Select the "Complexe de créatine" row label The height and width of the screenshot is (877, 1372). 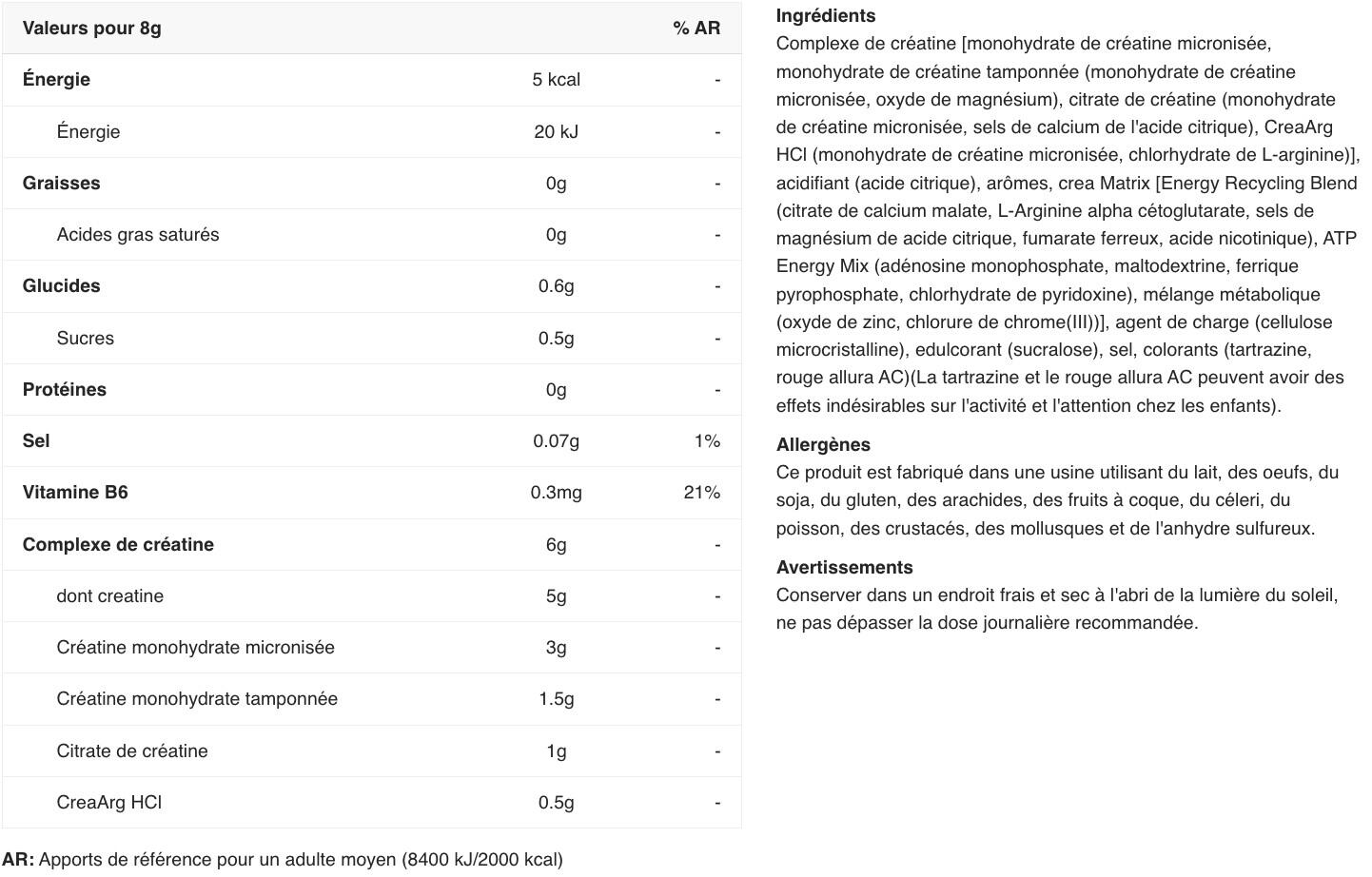(119, 545)
